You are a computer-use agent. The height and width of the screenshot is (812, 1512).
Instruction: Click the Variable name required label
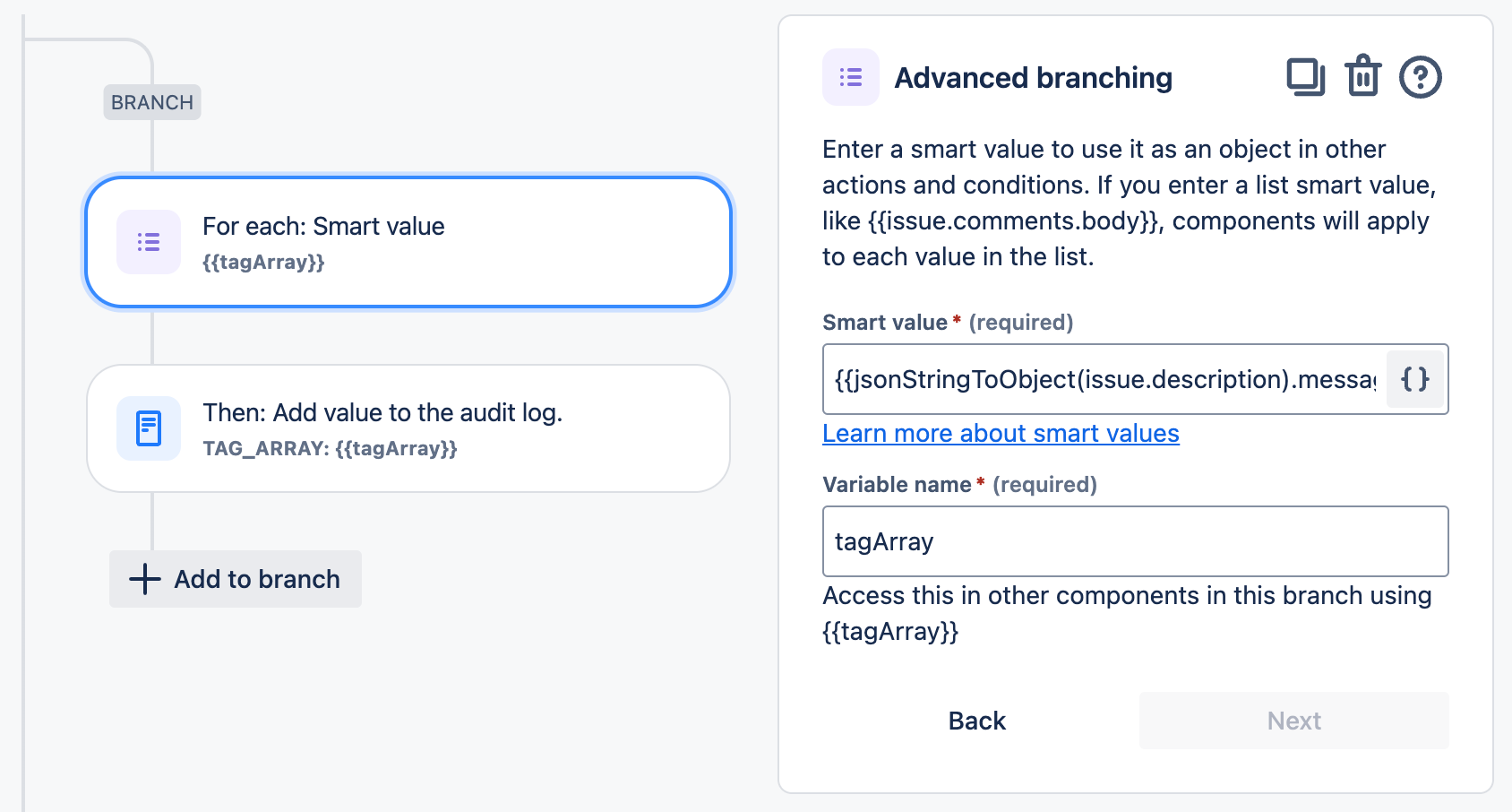(x=959, y=485)
